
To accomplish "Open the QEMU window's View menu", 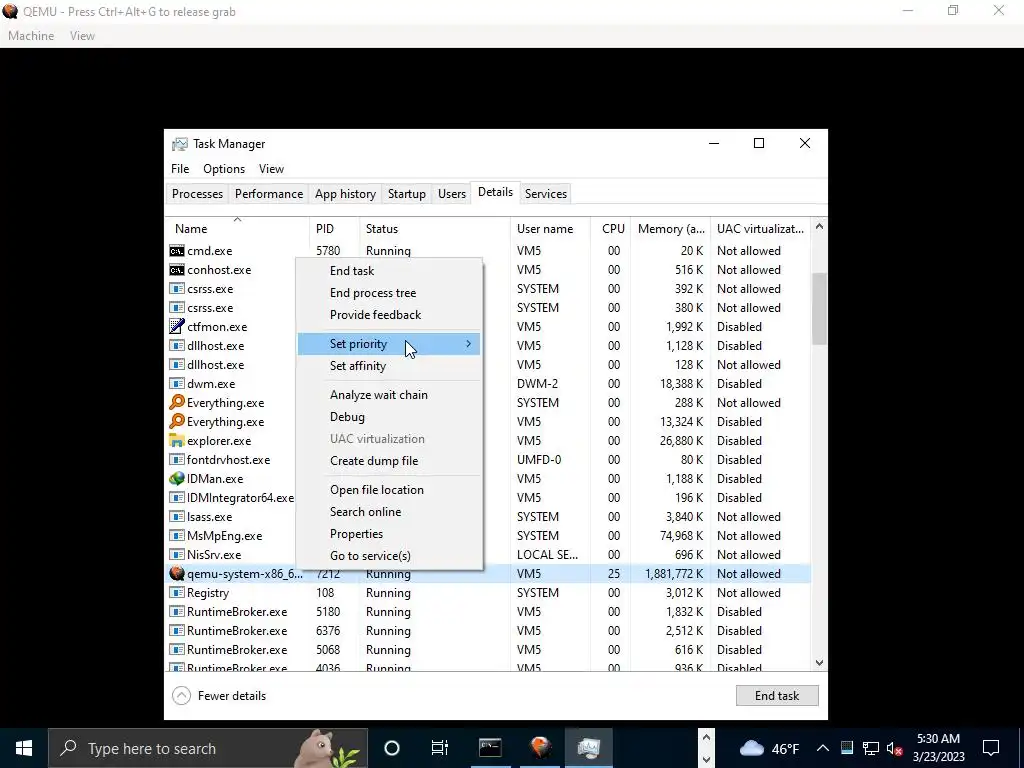I will [82, 36].
